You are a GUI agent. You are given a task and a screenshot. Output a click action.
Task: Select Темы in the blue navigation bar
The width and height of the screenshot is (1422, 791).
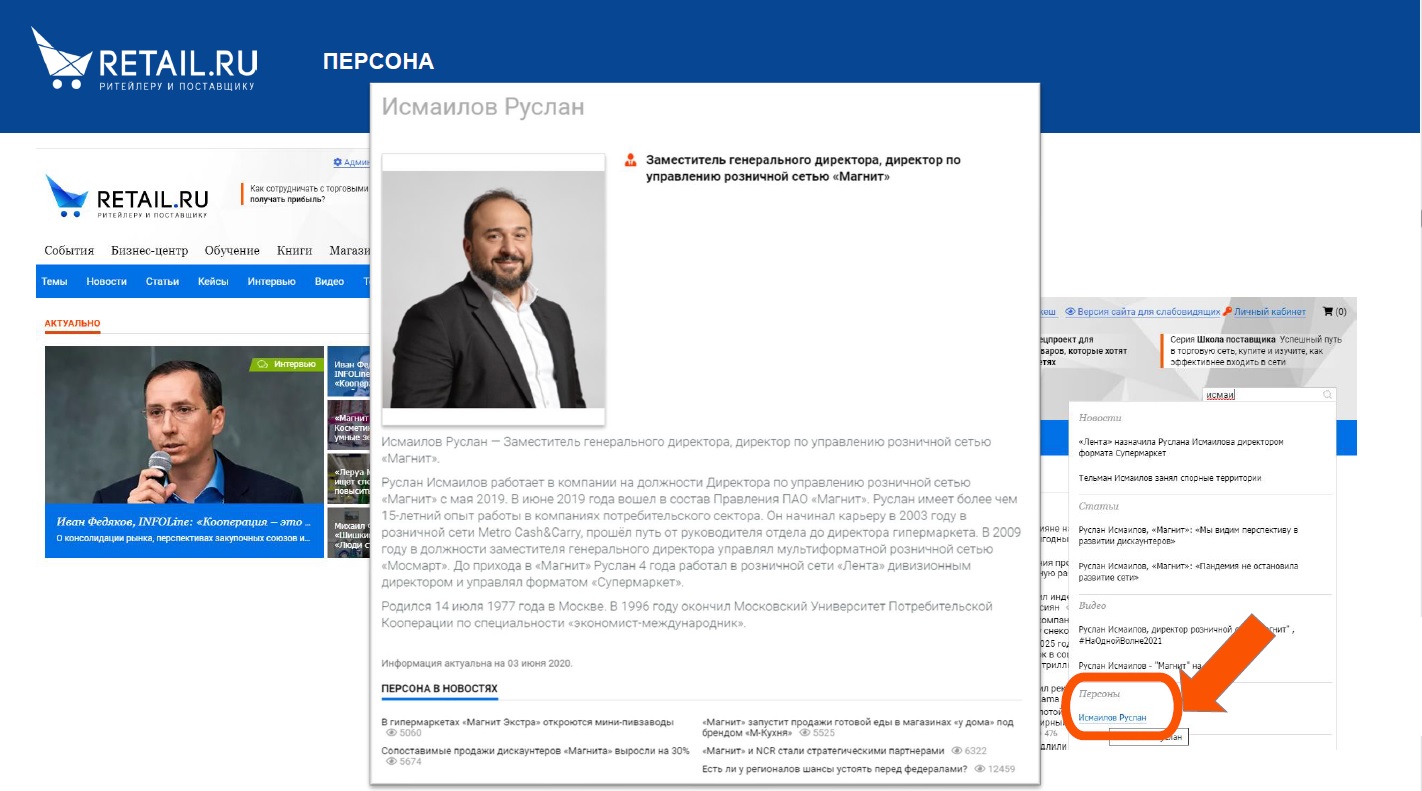(54, 282)
